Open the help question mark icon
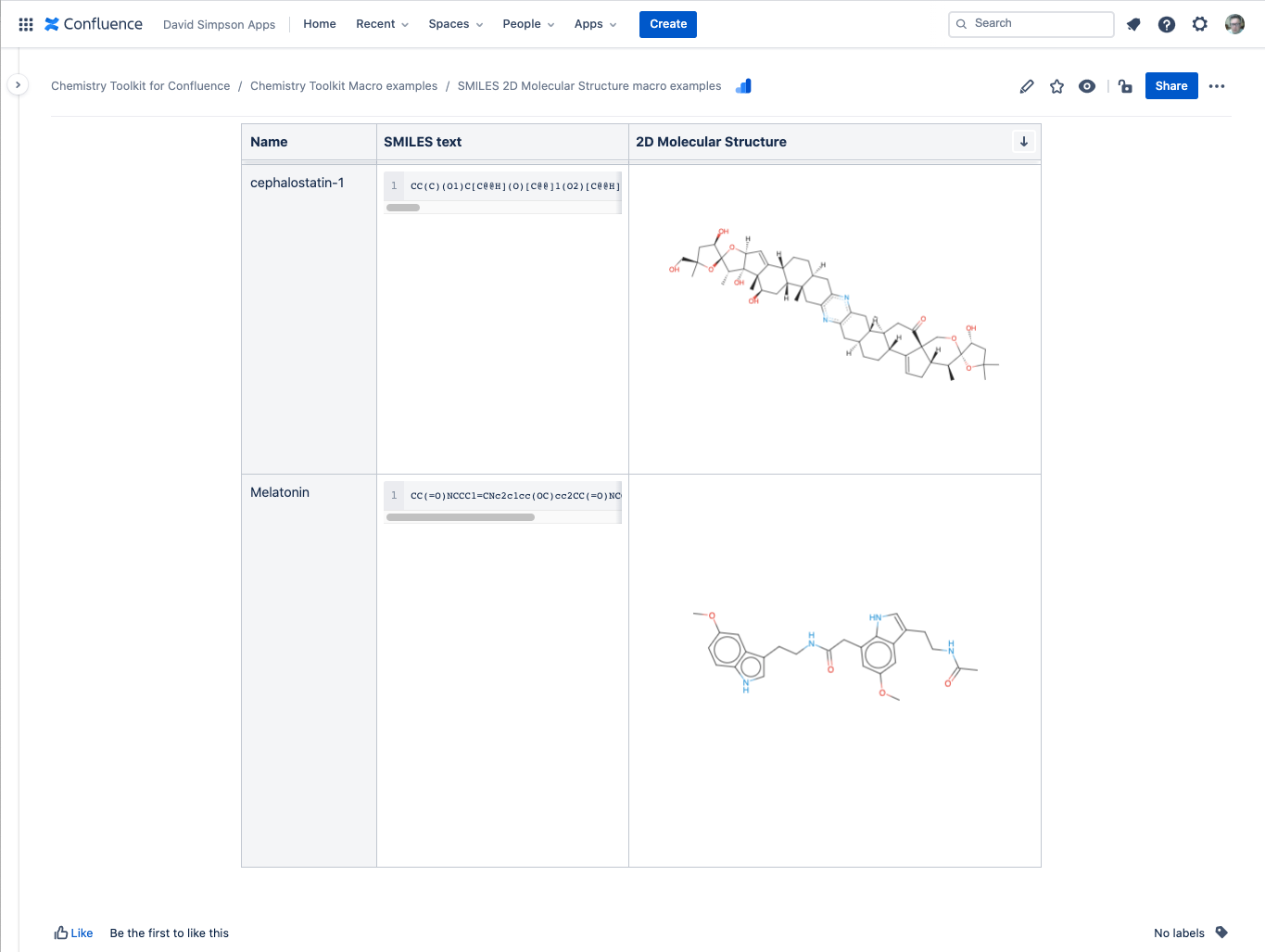Screen dimensions: 1265x952 (x=1166, y=24)
